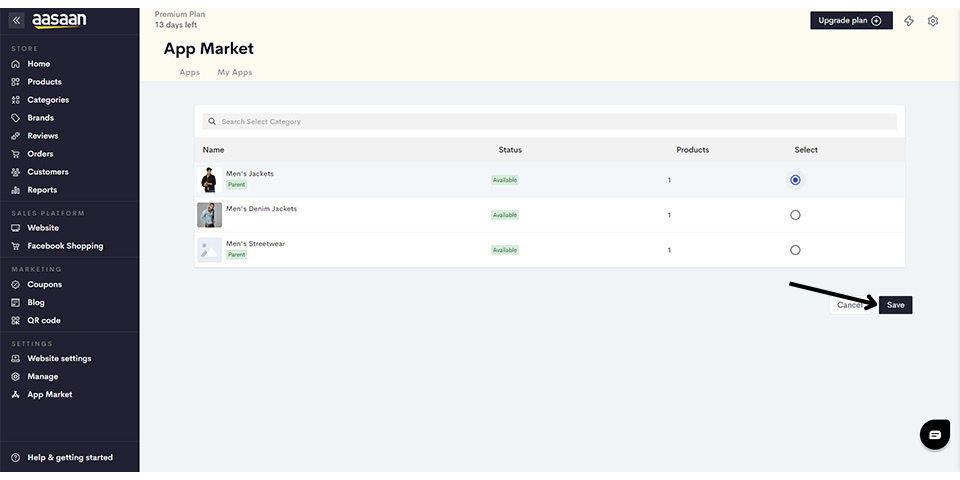
Task: Click the Orders cart icon in sidebar
Action: 16,154
